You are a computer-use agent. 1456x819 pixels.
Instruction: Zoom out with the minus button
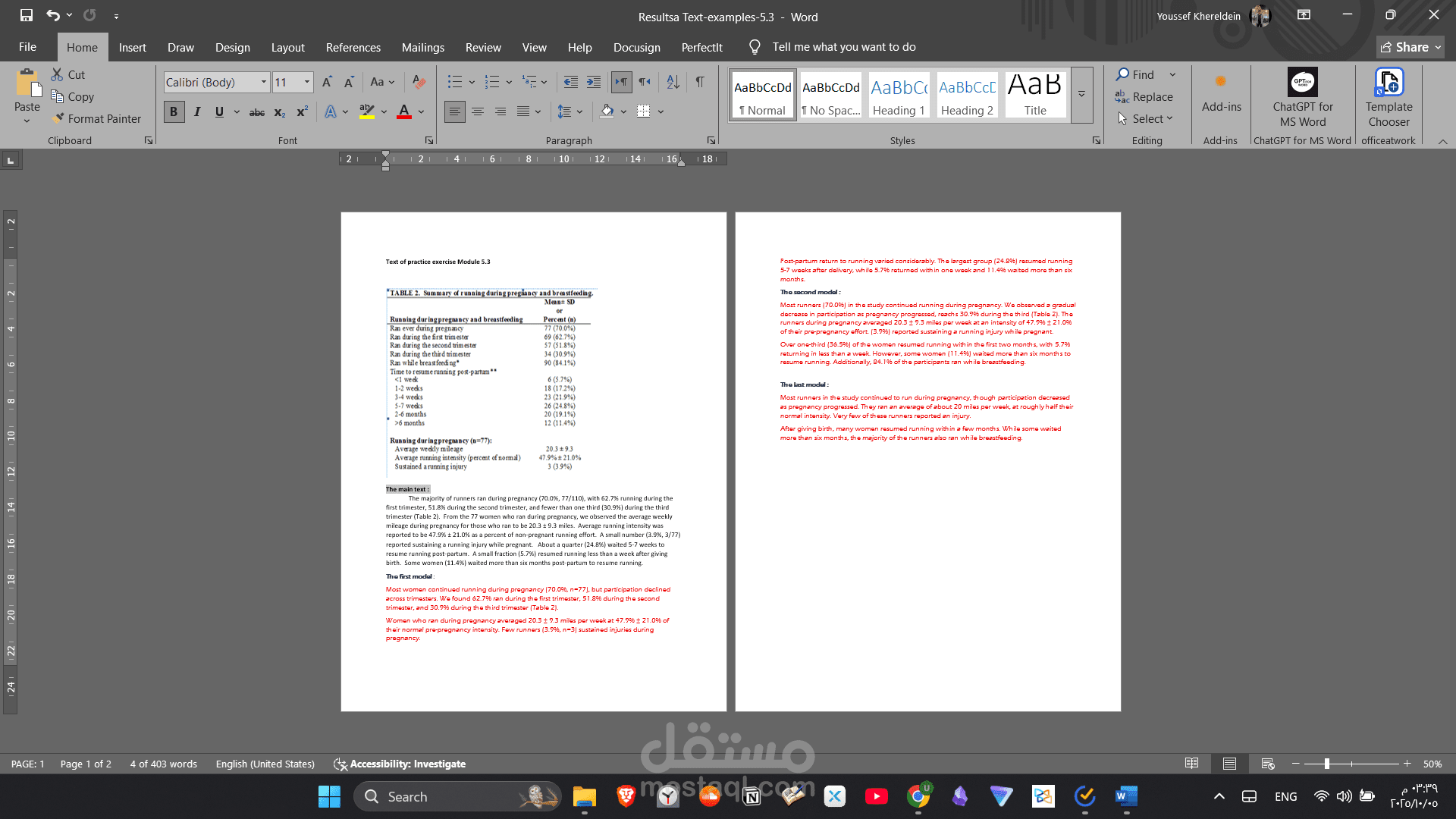[x=1296, y=764]
